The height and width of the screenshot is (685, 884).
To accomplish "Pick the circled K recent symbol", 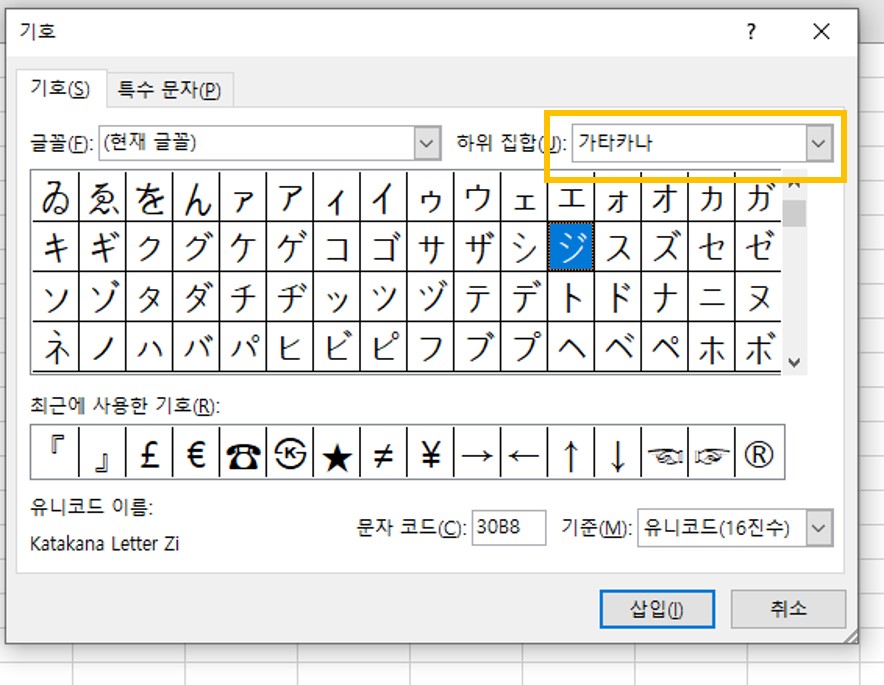I will click(x=290, y=452).
